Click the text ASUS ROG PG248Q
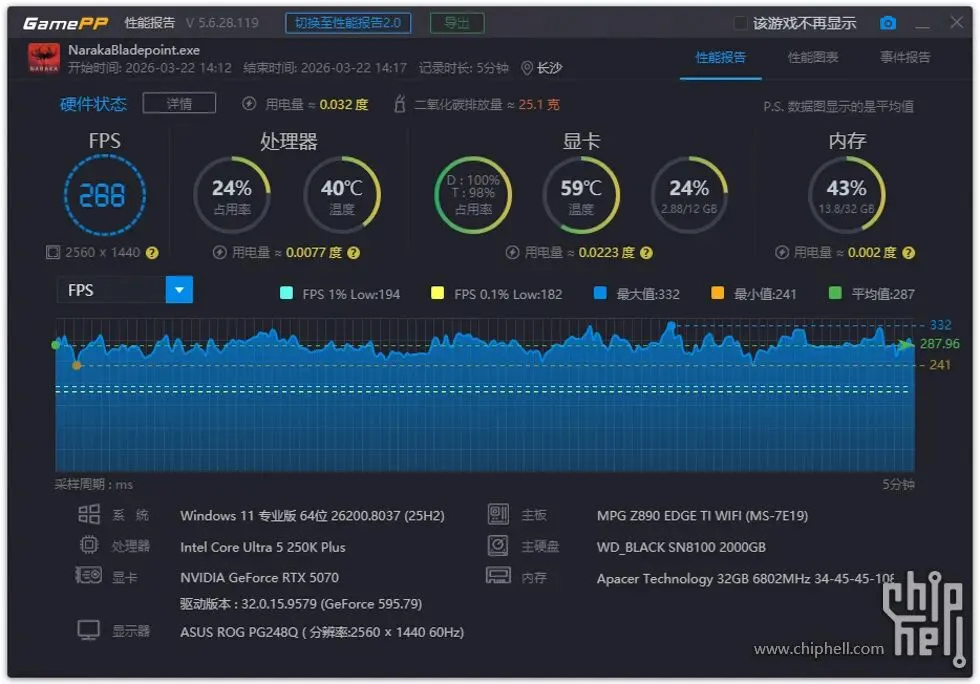 click(239, 632)
